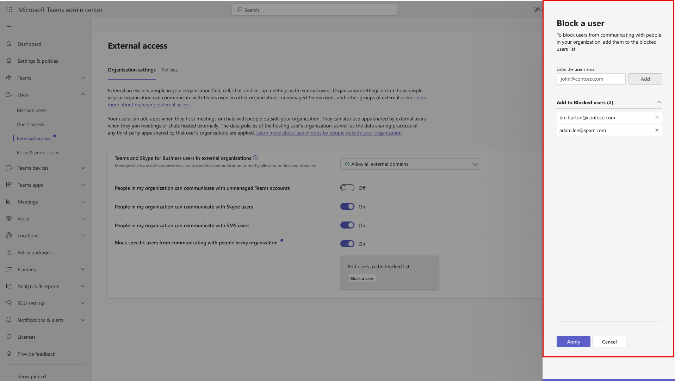This screenshot has width=675, height=381.
Task: Click the info icon beside external organizations
Action: pos(256,158)
